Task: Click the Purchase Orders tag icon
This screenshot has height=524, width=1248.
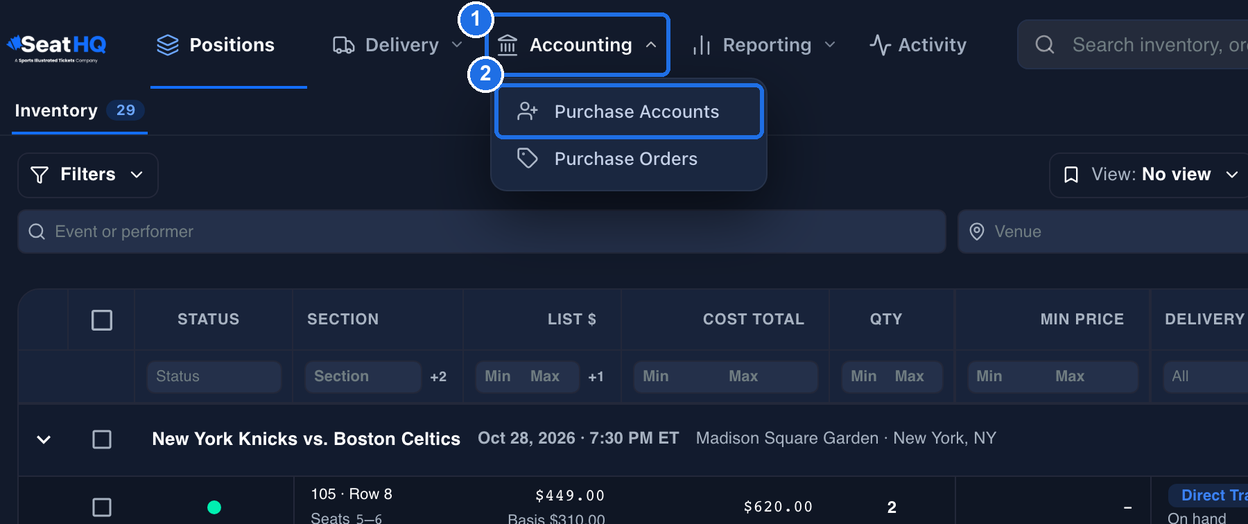Action: 528,158
